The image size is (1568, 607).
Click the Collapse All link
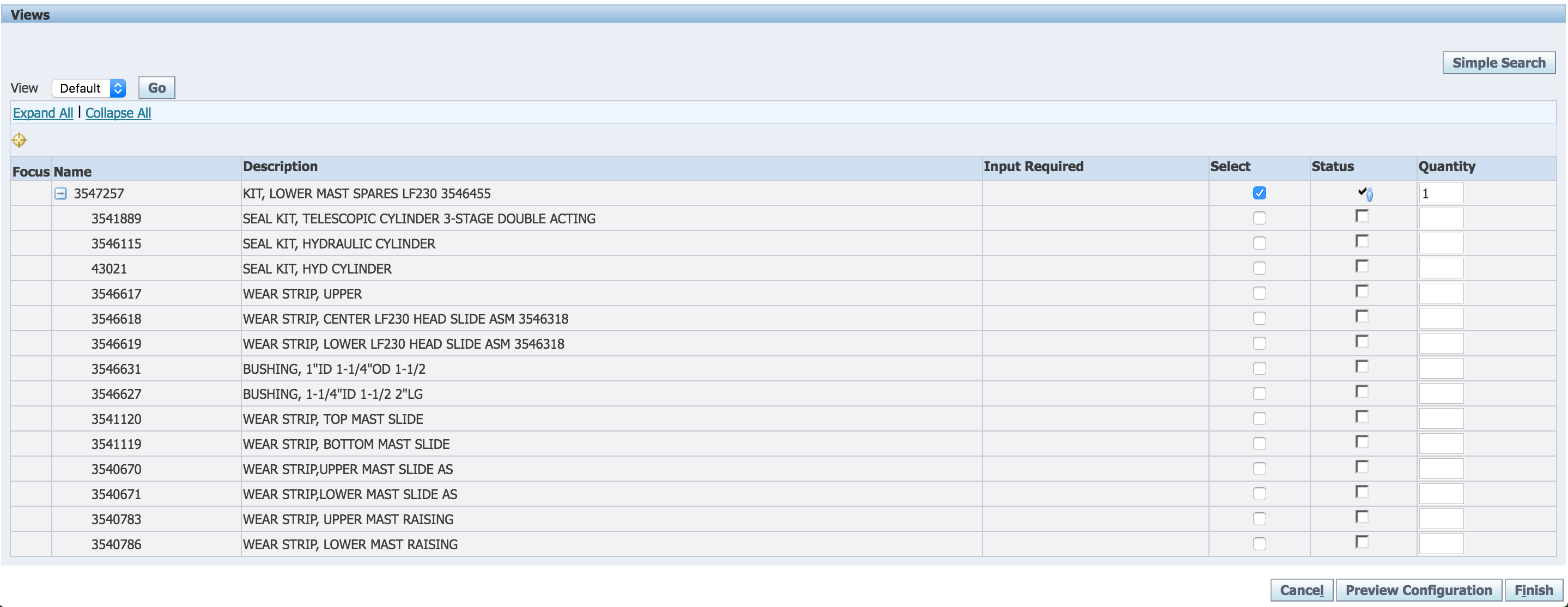pos(118,113)
